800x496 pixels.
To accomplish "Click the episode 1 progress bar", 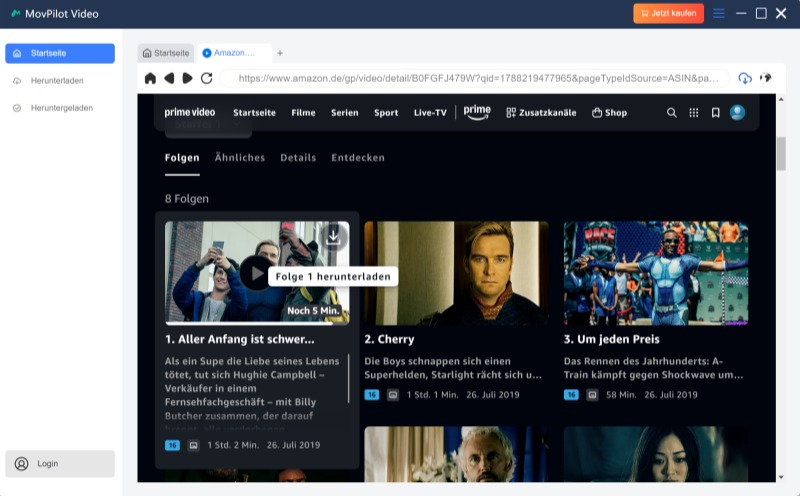I will click(257, 323).
